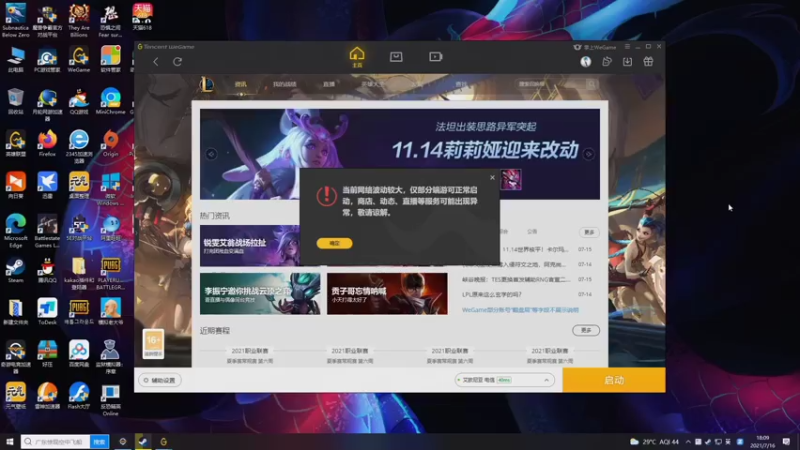The height and width of the screenshot is (450, 800).
Task: Click the 更多 button beside the news list
Action: 589,232
